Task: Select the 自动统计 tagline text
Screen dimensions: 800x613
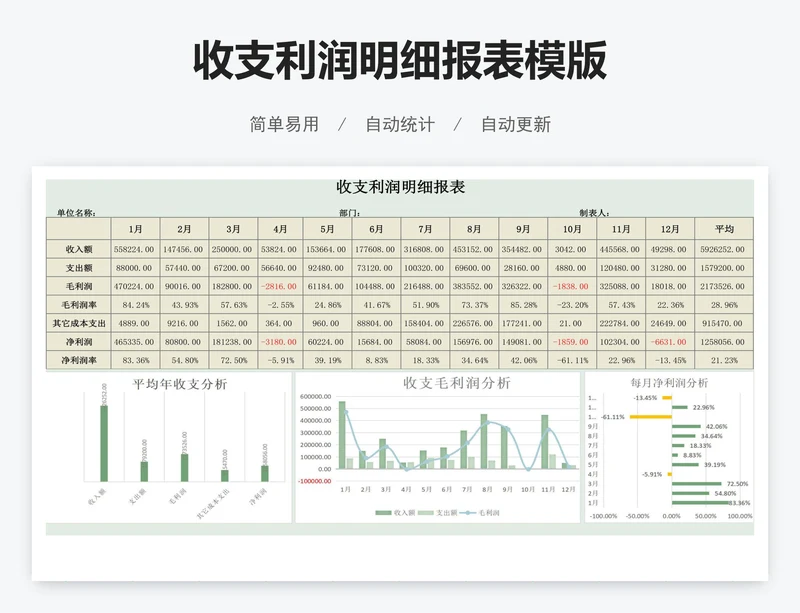Action: pyautogui.click(x=400, y=124)
